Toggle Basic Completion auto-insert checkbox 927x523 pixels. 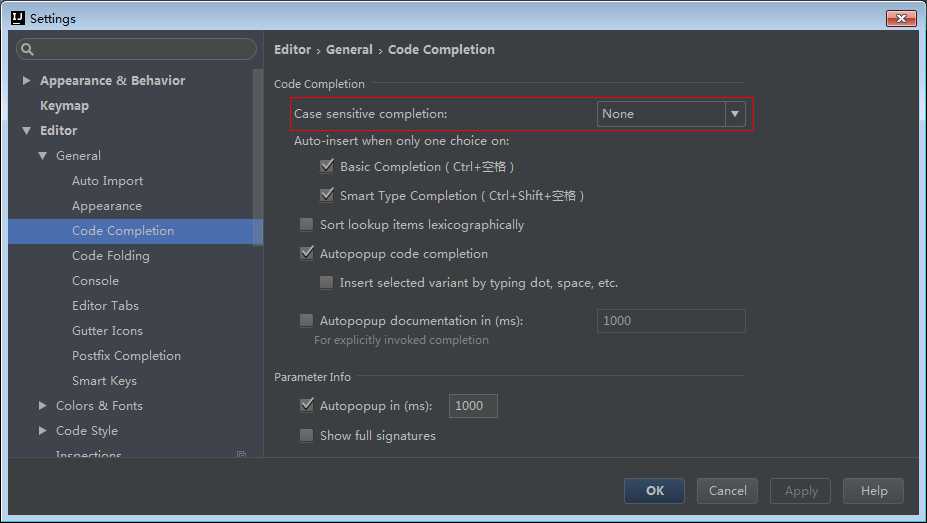326,165
